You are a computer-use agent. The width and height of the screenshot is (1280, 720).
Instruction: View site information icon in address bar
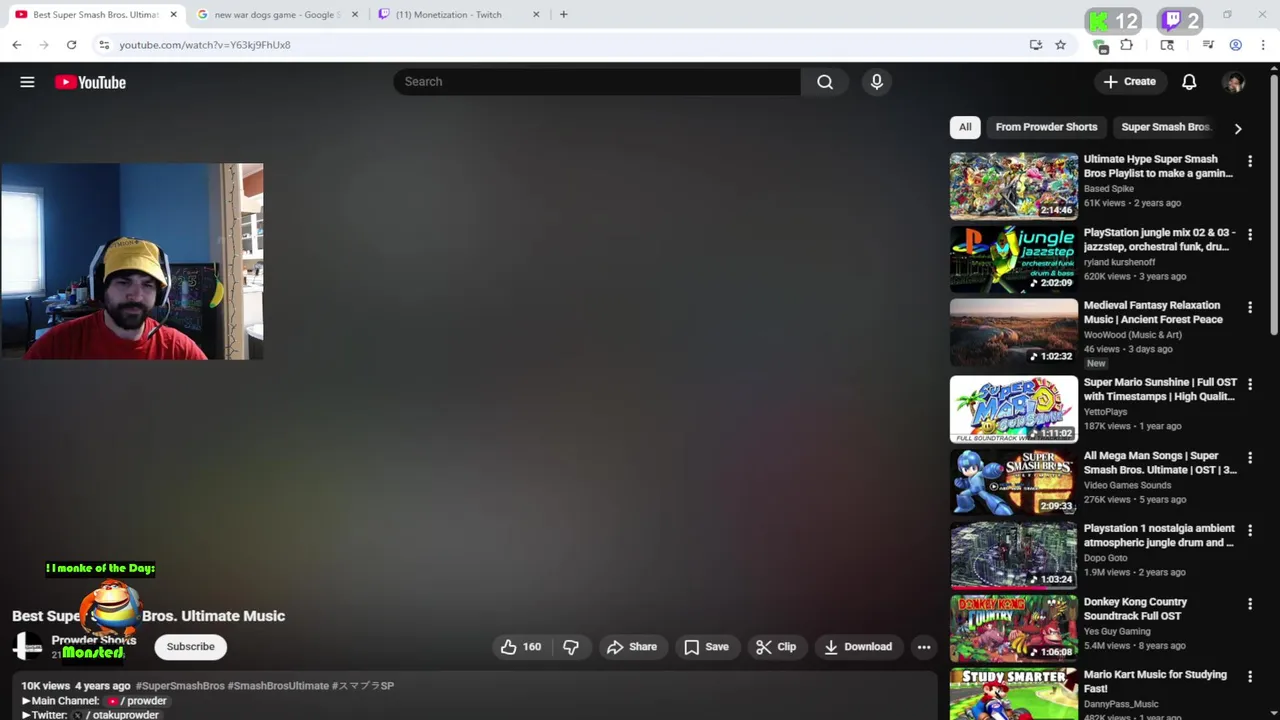point(104,45)
